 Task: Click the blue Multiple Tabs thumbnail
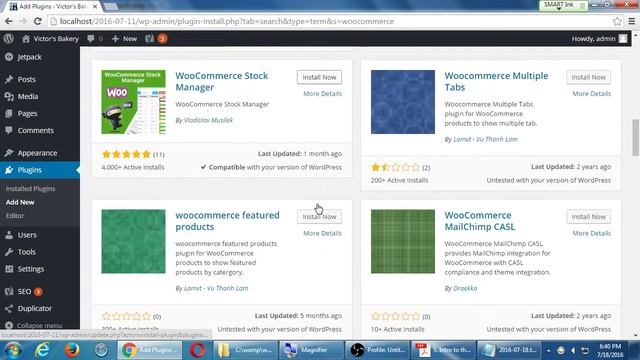coord(403,102)
